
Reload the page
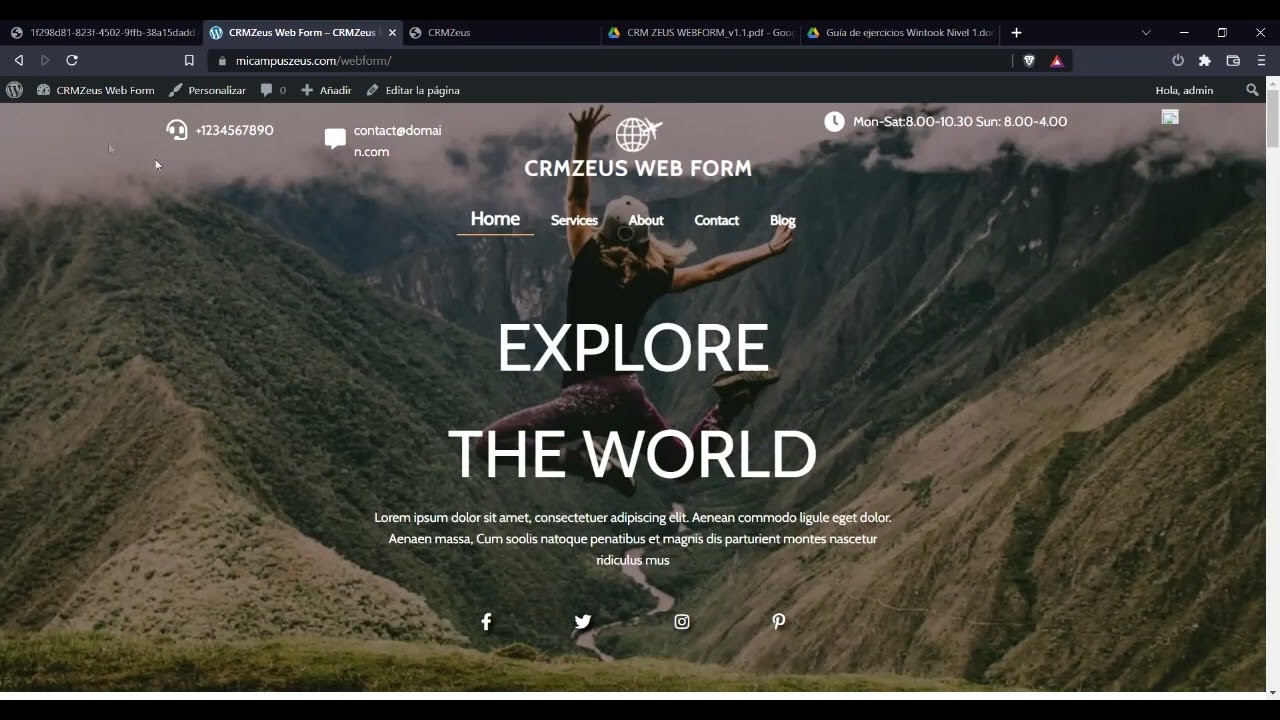click(x=72, y=61)
